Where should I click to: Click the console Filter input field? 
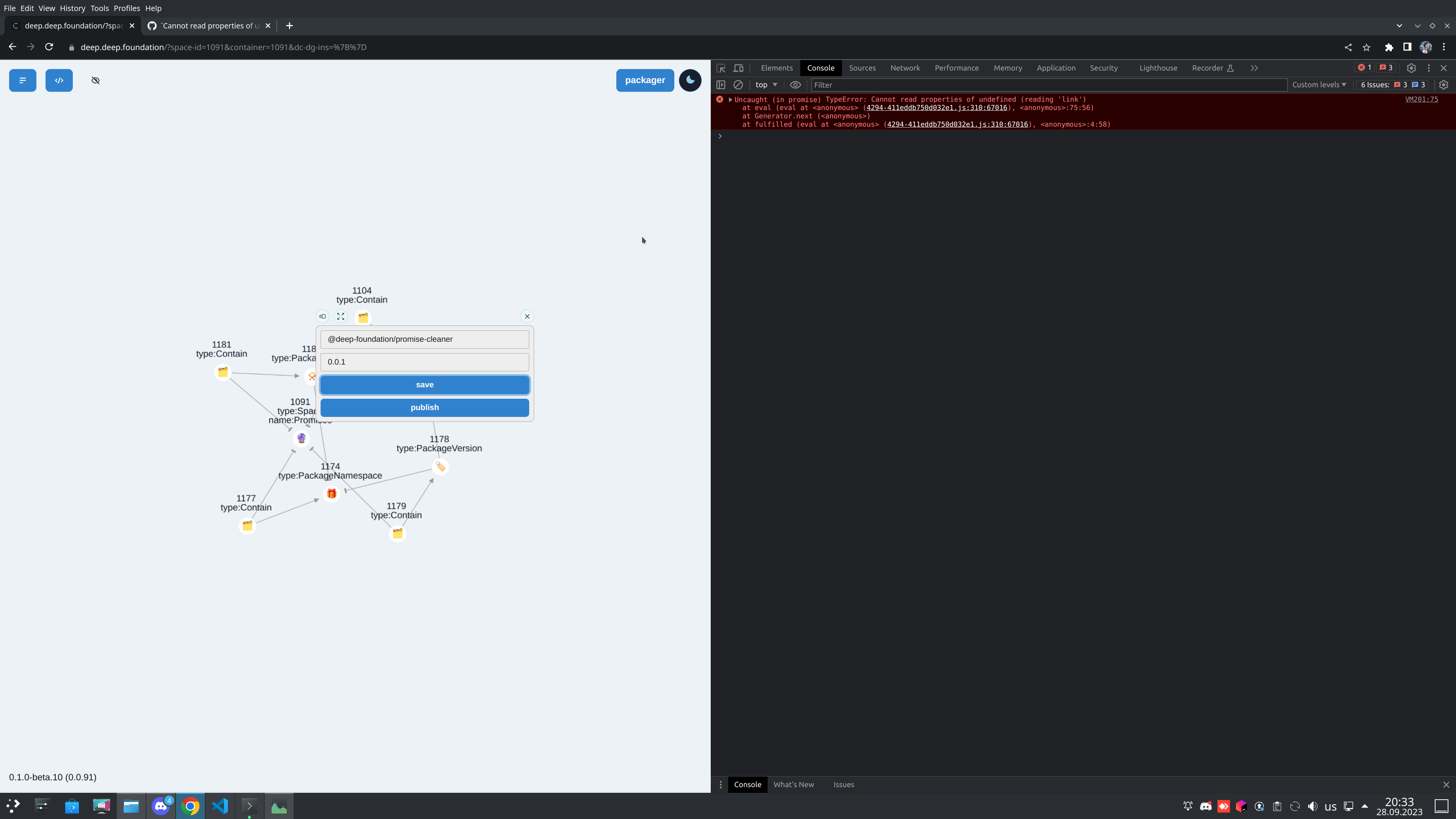pyautogui.click(x=1048, y=85)
